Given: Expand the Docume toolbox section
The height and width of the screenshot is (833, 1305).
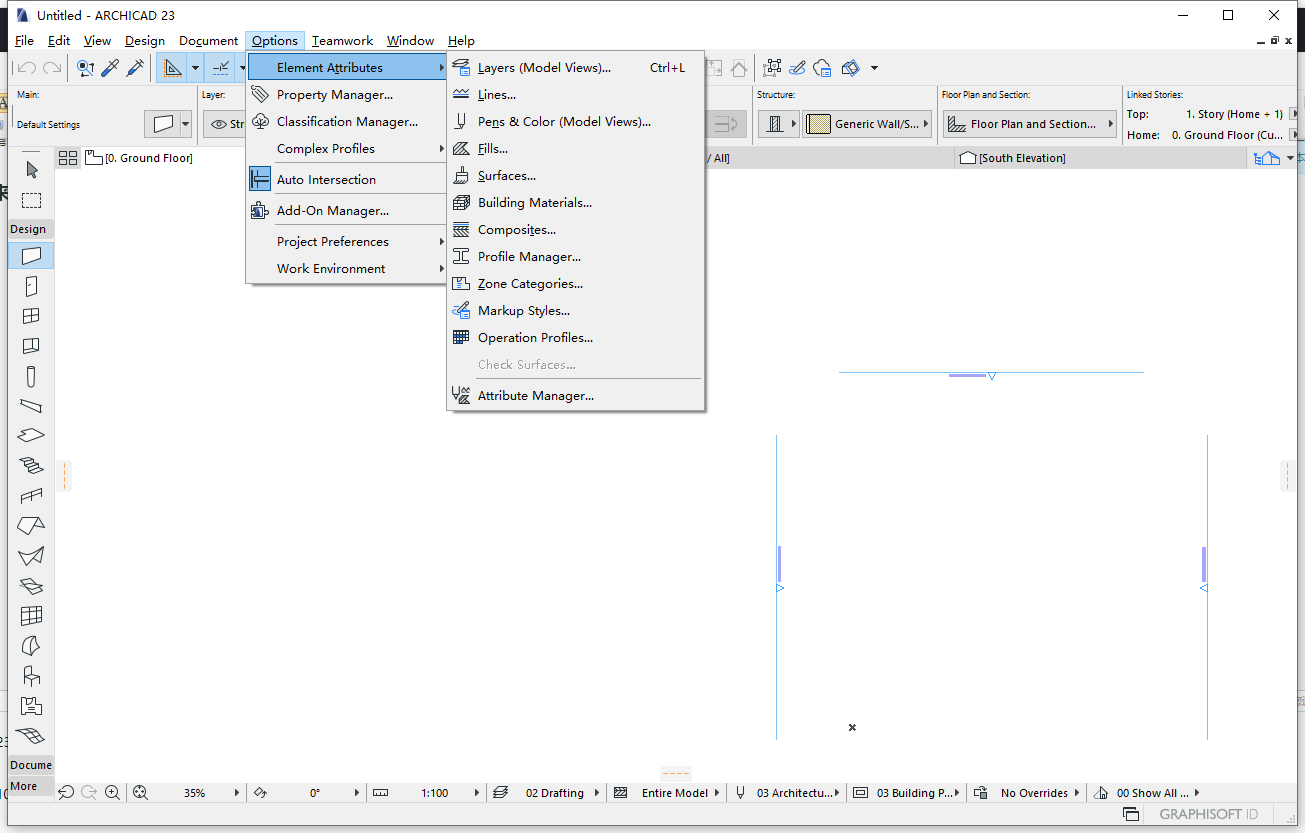Looking at the screenshot, I should tap(31, 765).
